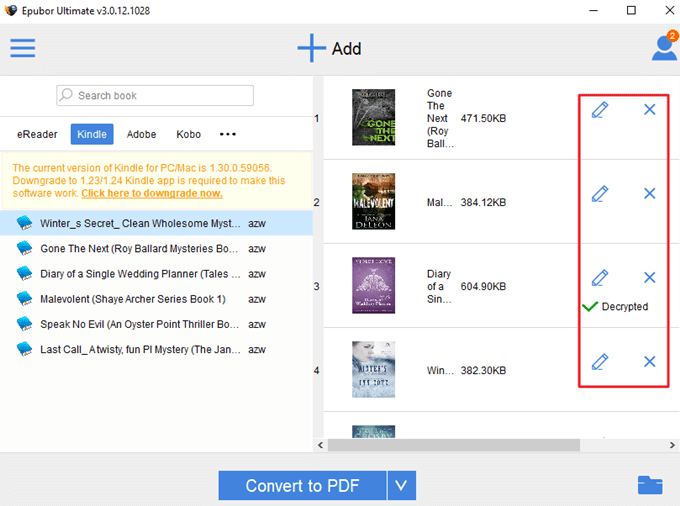Image resolution: width=680 pixels, height=506 pixels.
Task: Select Speak No Evil entry
Action: click(x=156, y=323)
